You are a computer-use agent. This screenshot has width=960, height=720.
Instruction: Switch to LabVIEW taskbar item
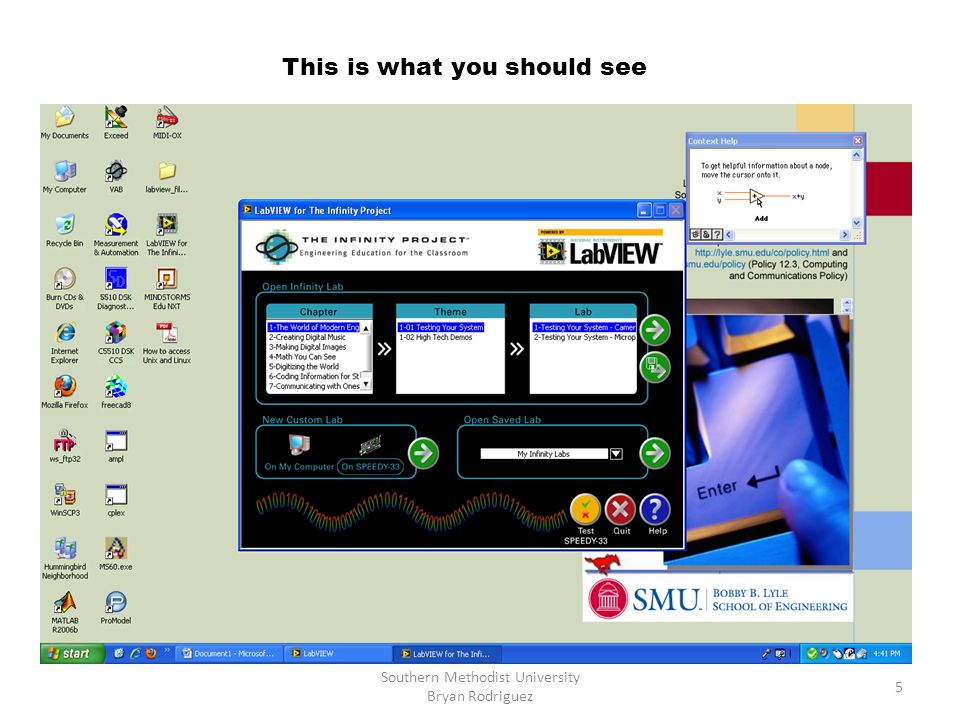(339, 654)
